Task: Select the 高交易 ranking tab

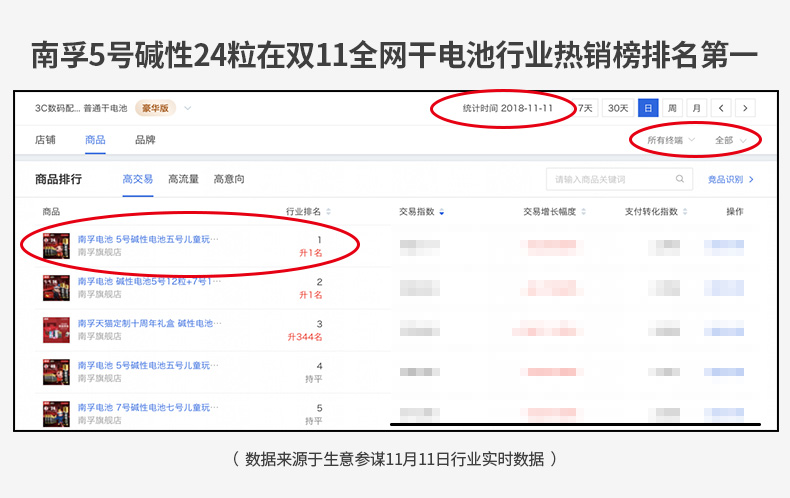Action: [138, 179]
